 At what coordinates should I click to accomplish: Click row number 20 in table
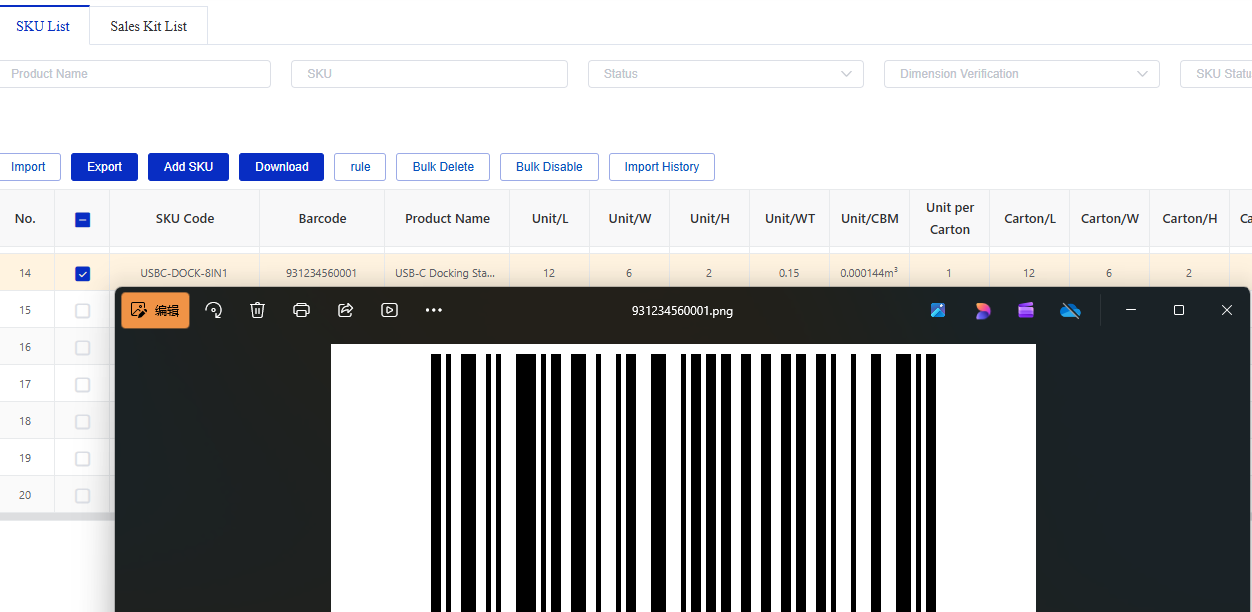(x=25, y=495)
